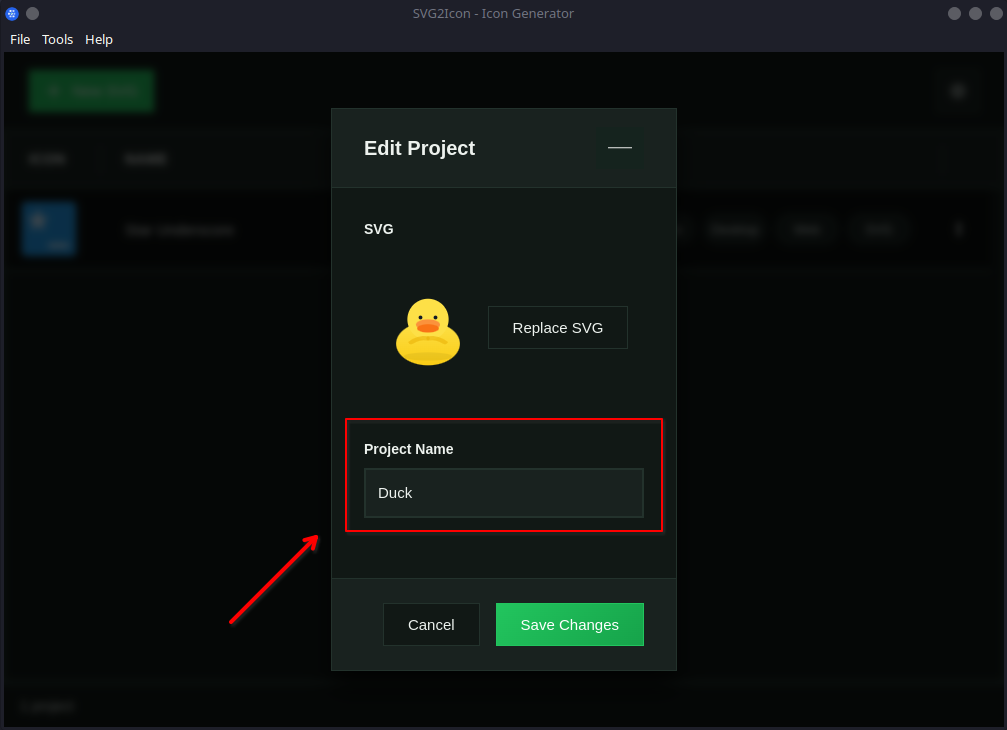
Task: Click the blue project thumbnail in the list
Action: pos(48,228)
